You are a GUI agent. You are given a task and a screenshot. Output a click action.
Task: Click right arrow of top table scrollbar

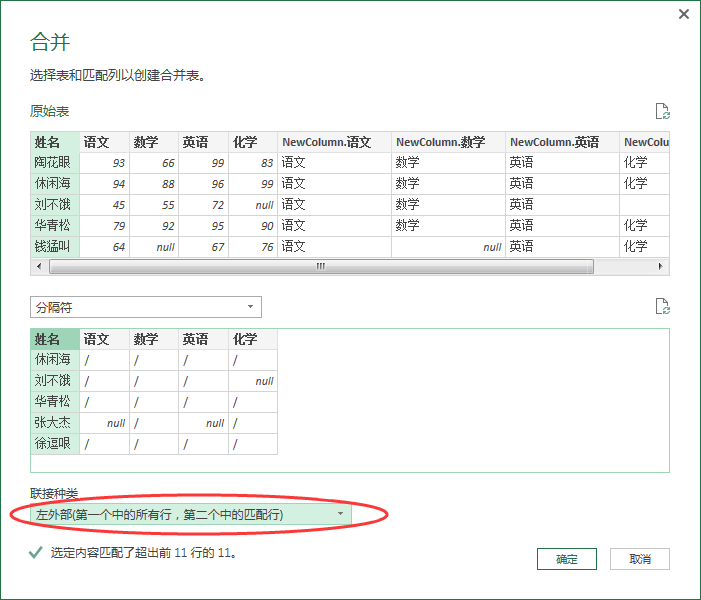pyautogui.click(x=660, y=266)
